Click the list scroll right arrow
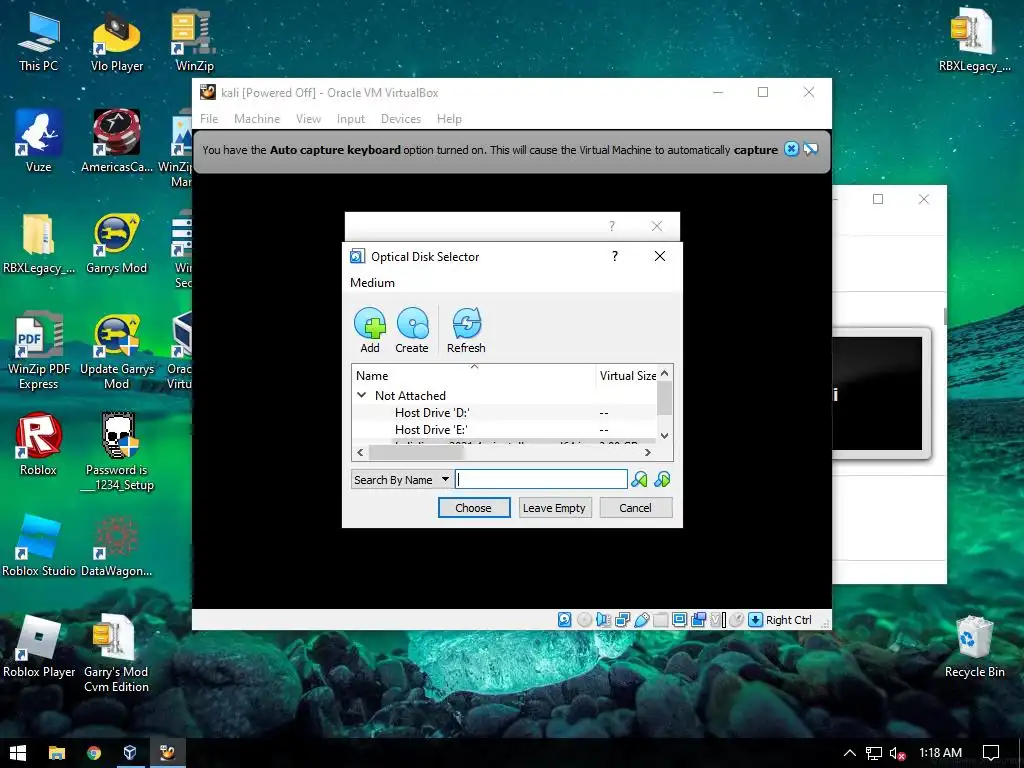This screenshot has width=1024, height=768. click(x=647, y=452)
